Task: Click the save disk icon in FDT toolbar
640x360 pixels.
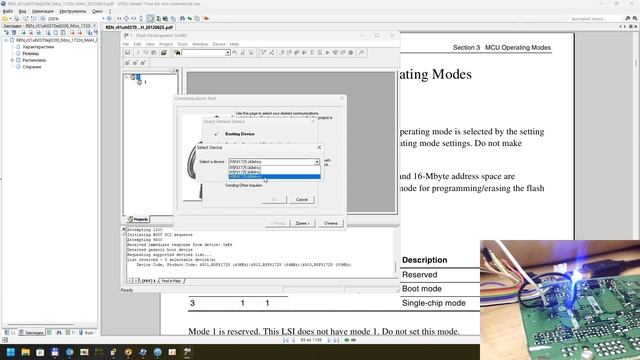Action: tap(127, 53)
